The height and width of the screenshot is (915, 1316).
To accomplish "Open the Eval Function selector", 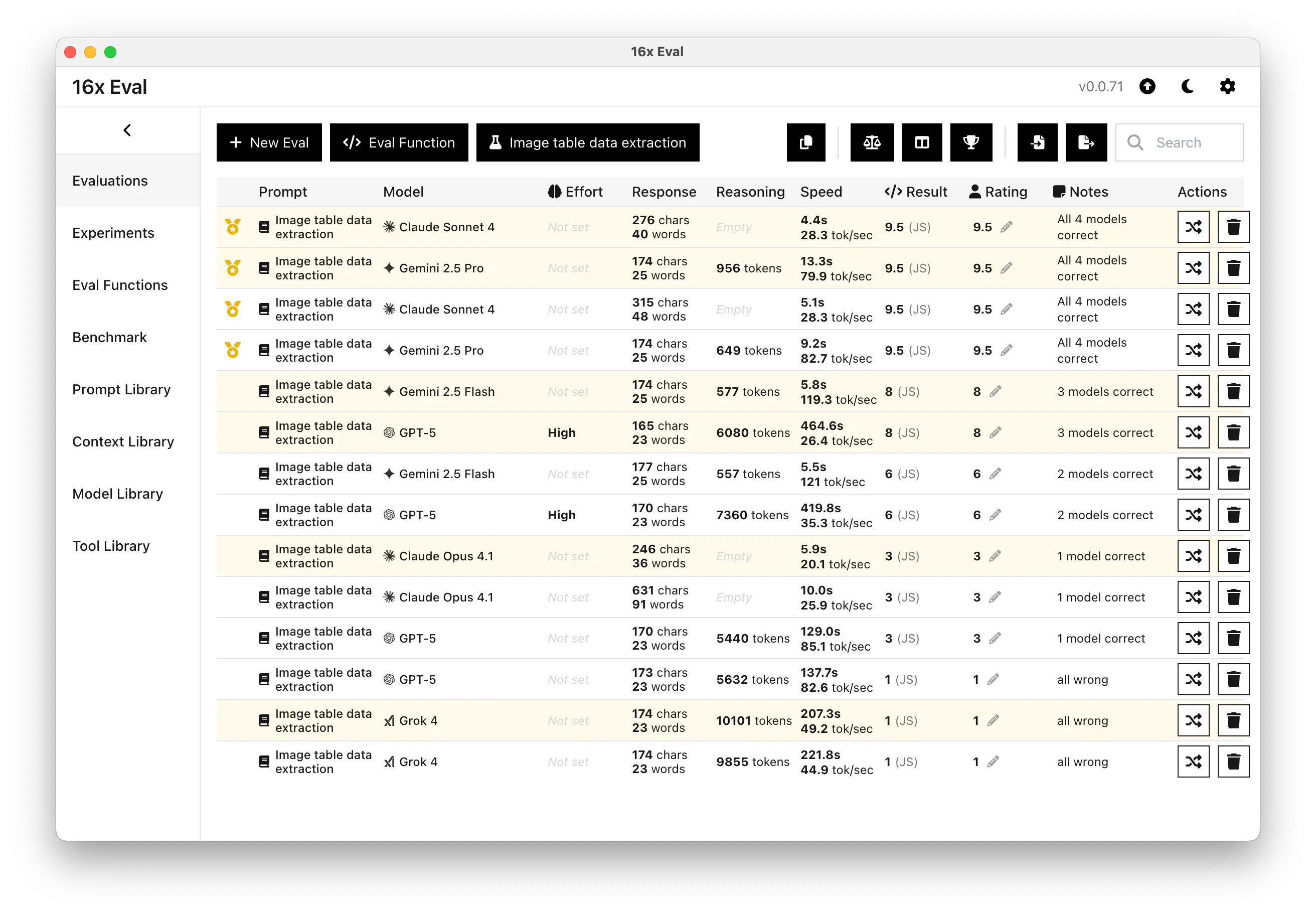I will click(x=398, y=142).
